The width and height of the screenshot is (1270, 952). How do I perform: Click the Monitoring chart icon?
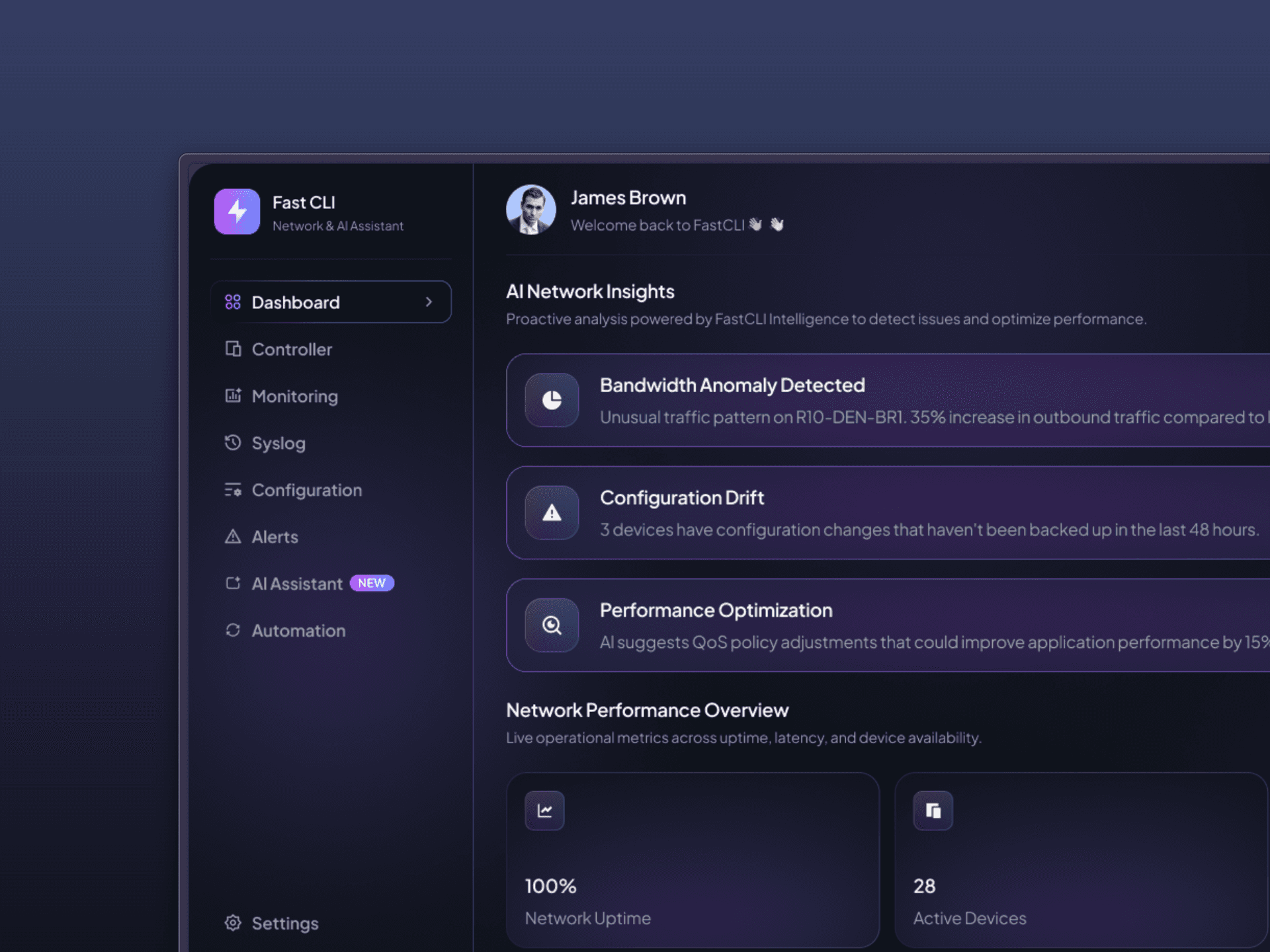point(233,395)
